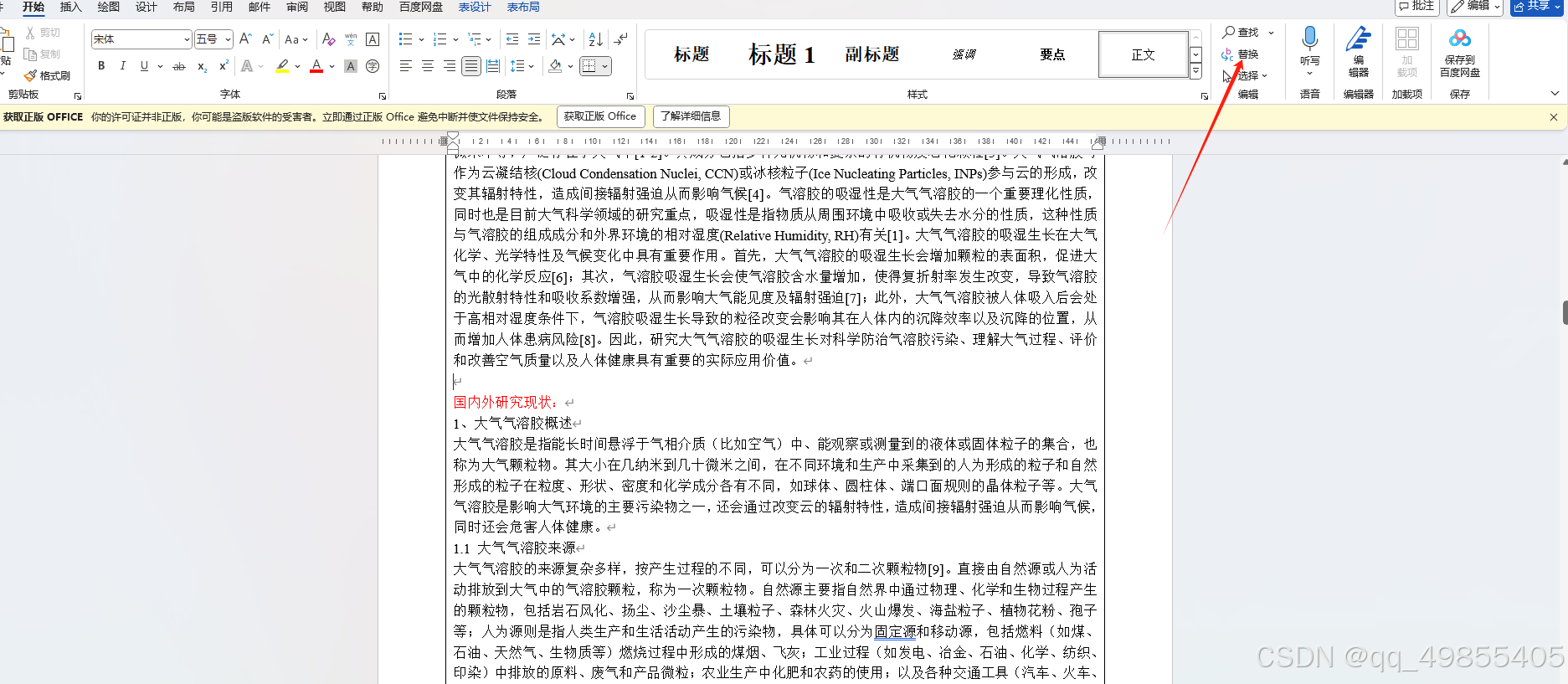This screenshot has height=684, width=1568.
Task: Apply character border icon
Action: (x=373, y=39)
